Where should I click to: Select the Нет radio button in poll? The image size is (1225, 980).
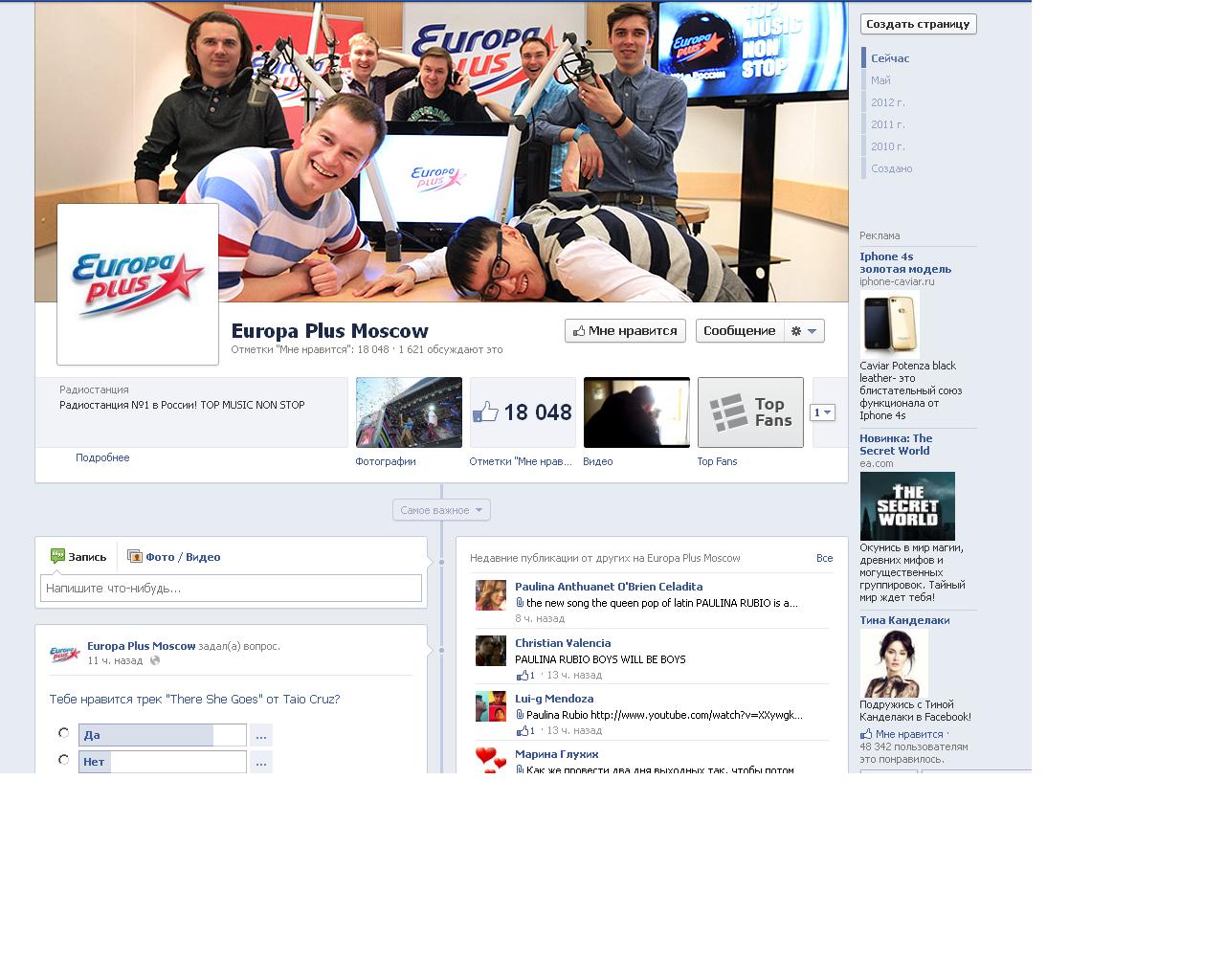(63, 760)
